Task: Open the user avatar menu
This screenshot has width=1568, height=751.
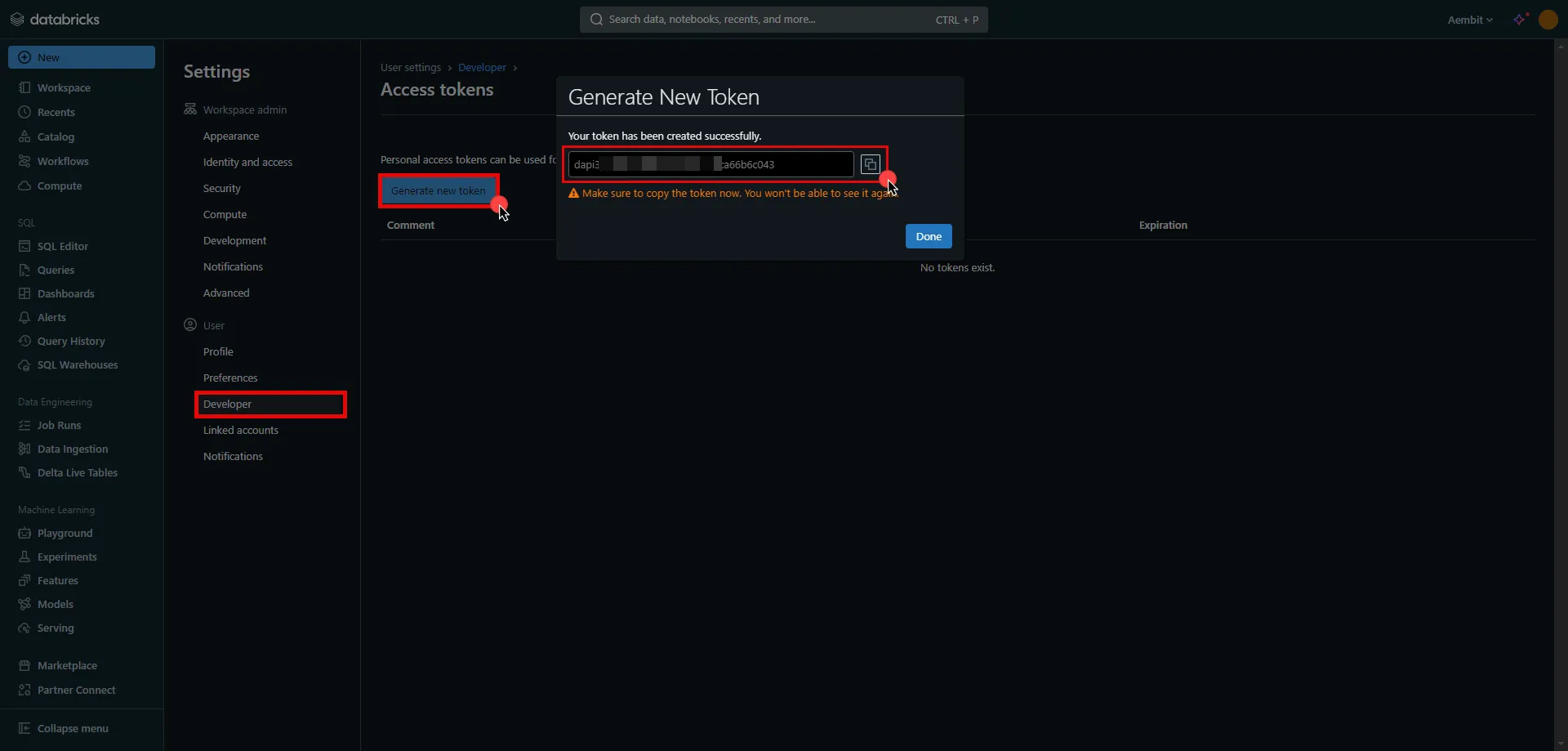Action: click(1548, 20)
